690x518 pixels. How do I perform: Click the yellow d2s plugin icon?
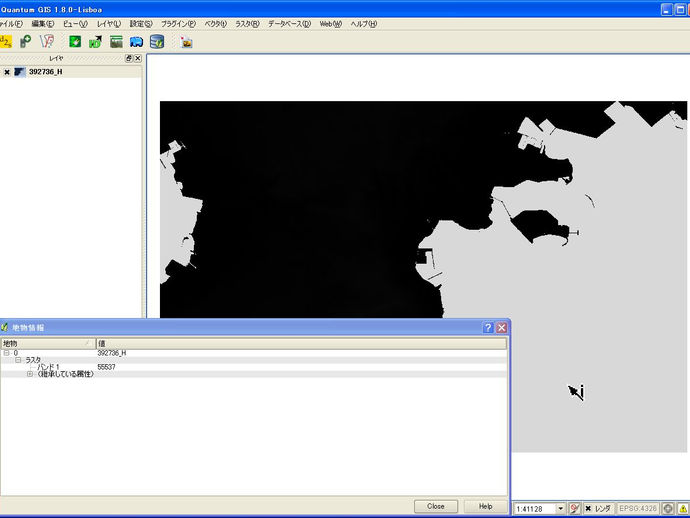pos(6,42)
